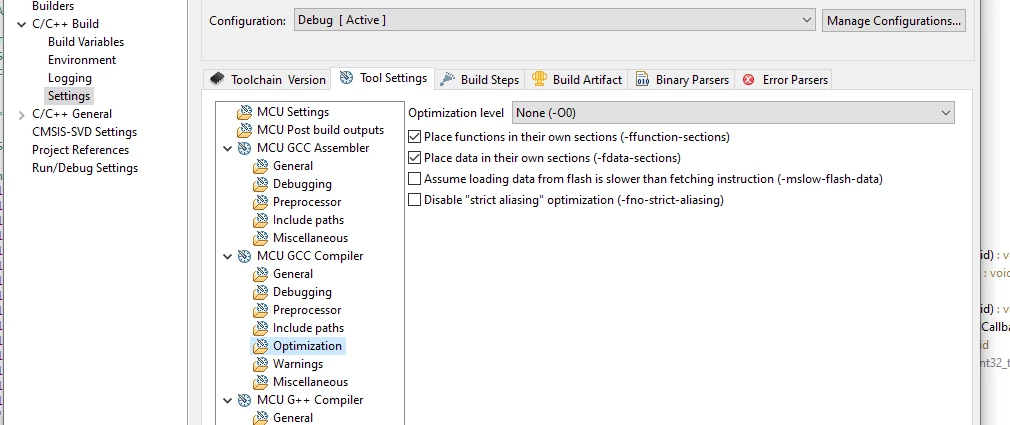Enable Disable strict aliasing optimization checkbox
This screenshot has height=425, width=1010.
415,200
